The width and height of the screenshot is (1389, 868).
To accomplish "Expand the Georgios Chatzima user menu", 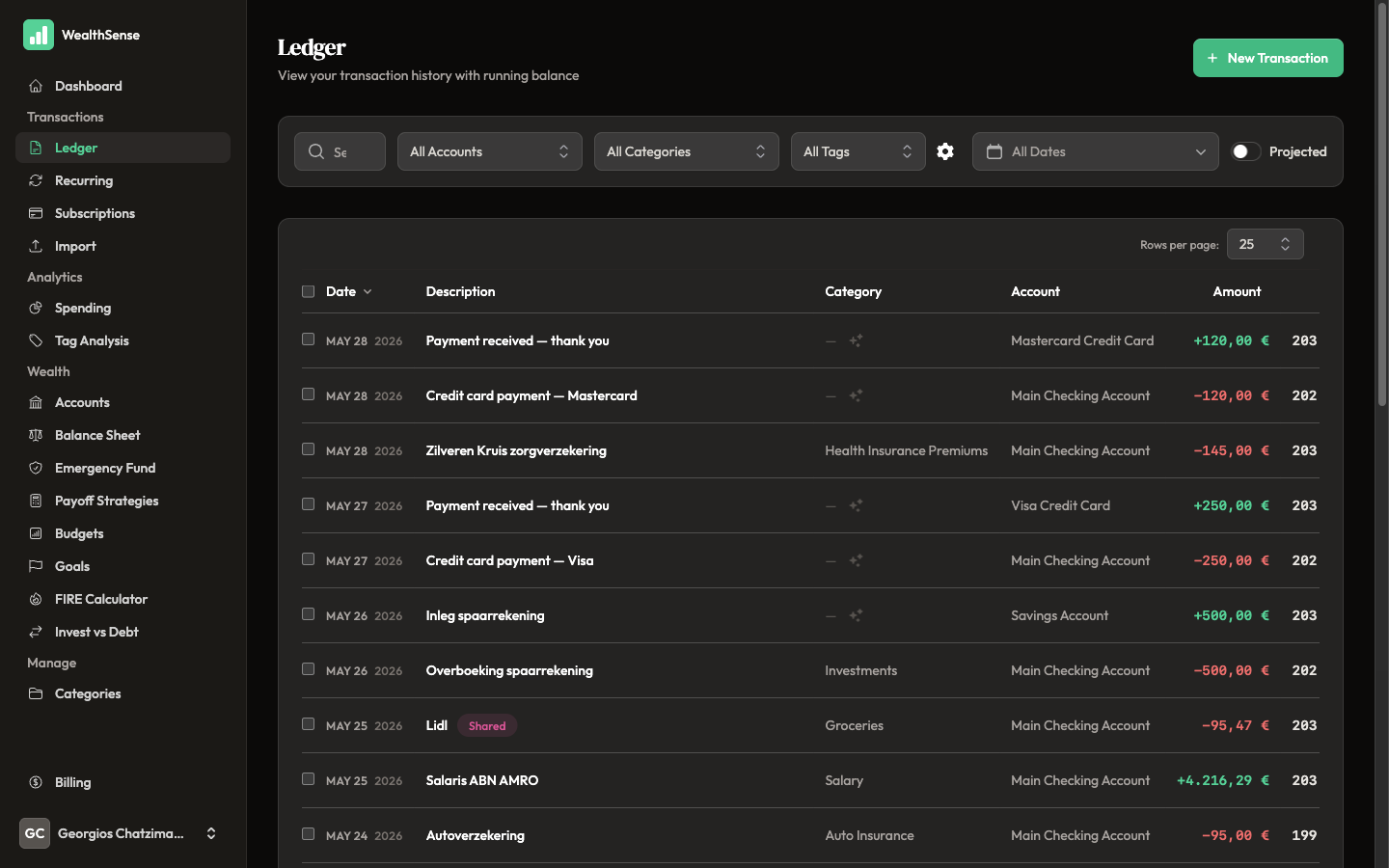I will [x=123, y=833].
